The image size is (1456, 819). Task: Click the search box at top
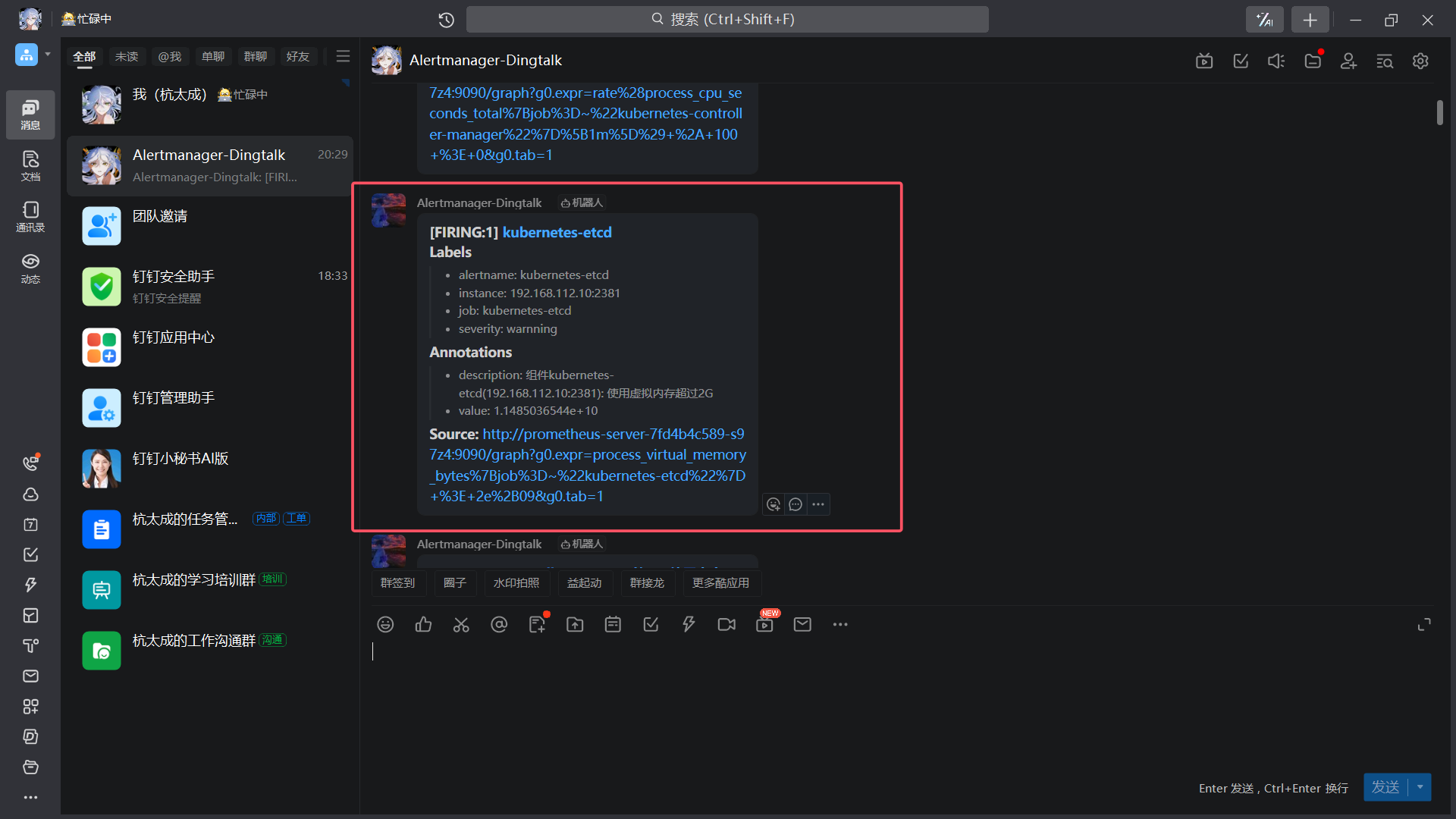coord(726,20)
